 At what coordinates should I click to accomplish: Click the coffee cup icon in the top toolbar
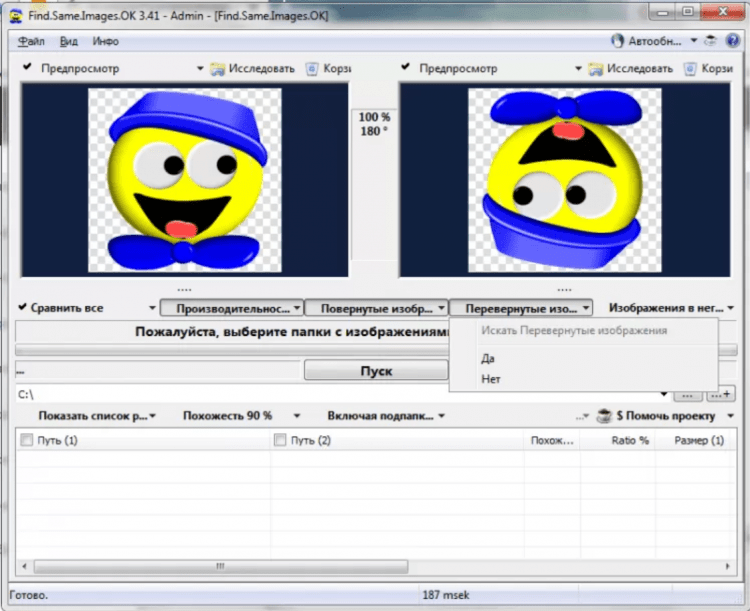[x=710, y=41]
